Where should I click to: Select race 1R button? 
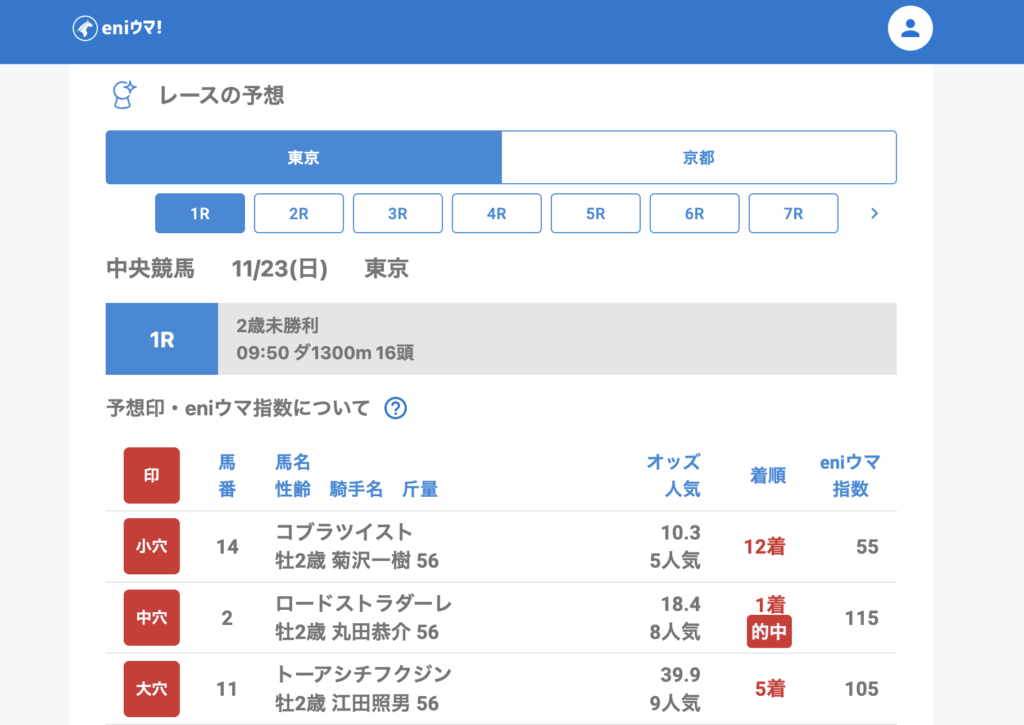coord(200,213)
